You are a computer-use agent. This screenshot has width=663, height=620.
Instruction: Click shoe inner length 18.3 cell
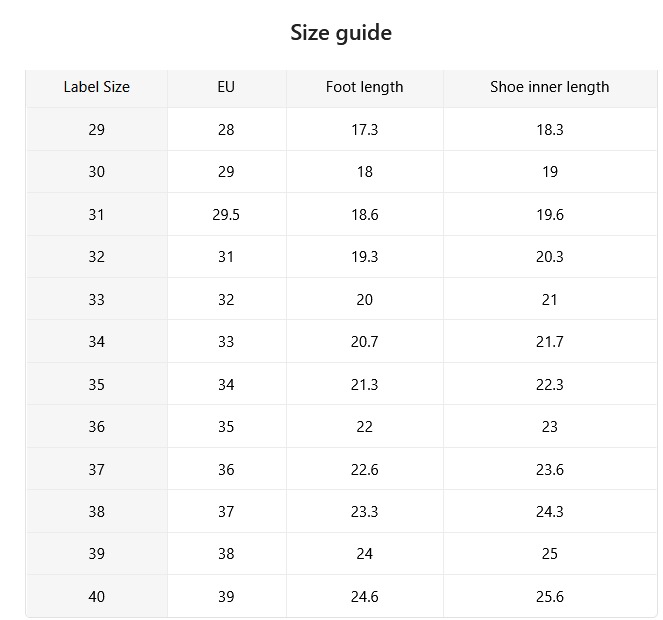[x=550, y=129]
